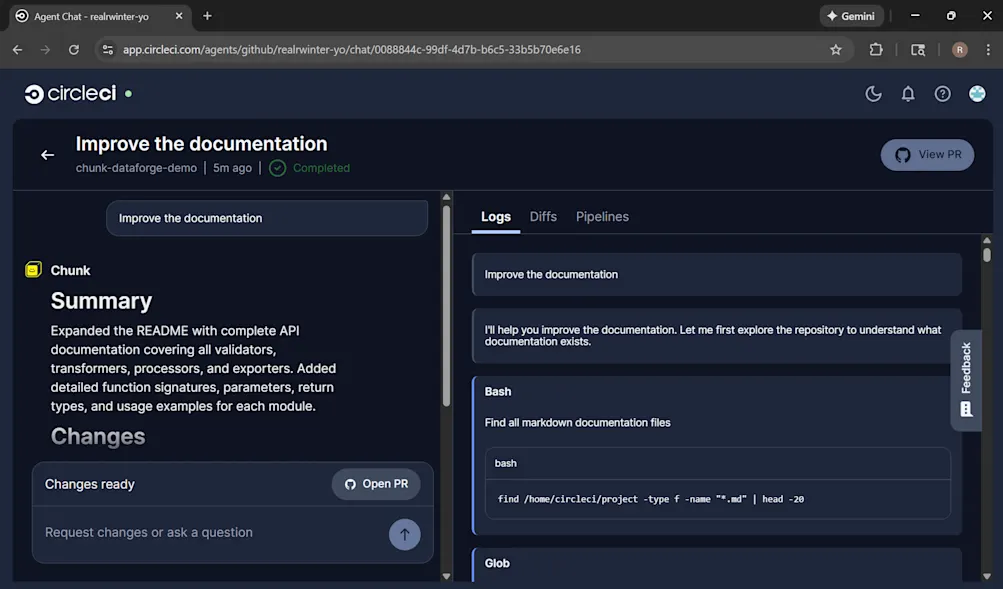Click the CircleCI logo
The height and width of the screenshot is (589, 1003).
click(x=70, y=93)
